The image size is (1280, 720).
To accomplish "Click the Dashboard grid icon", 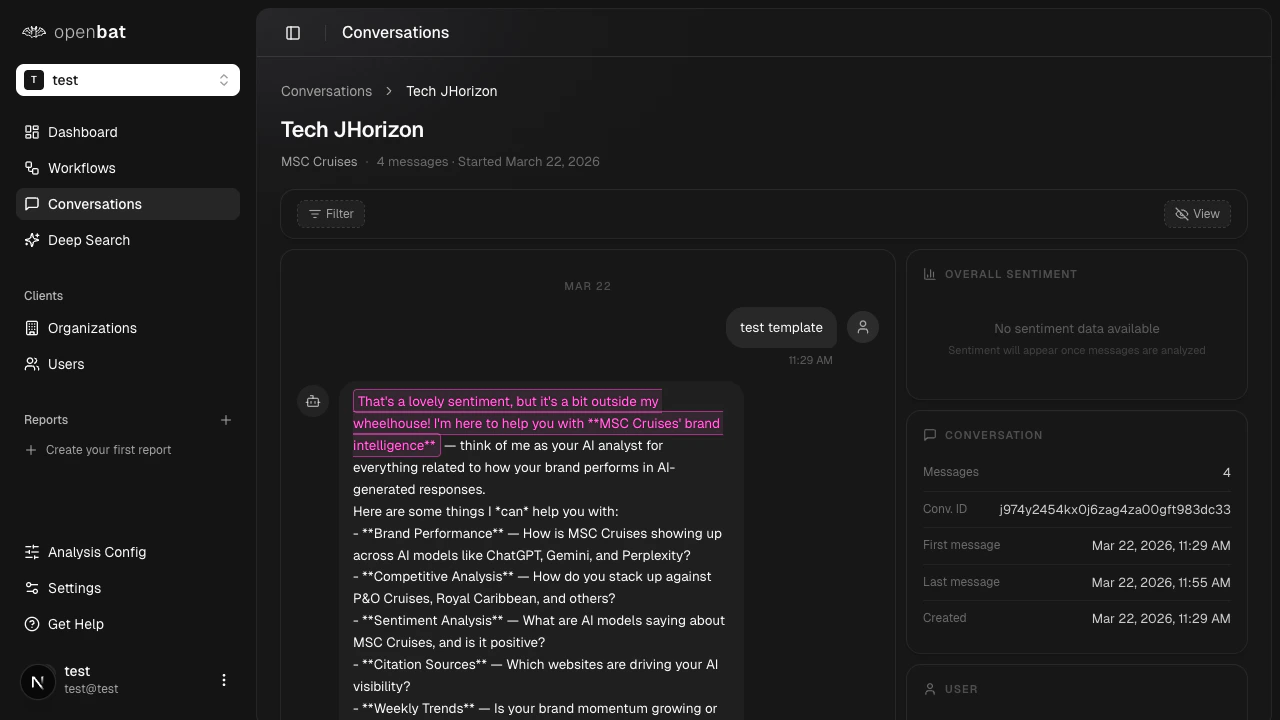I will coord(32,132).
